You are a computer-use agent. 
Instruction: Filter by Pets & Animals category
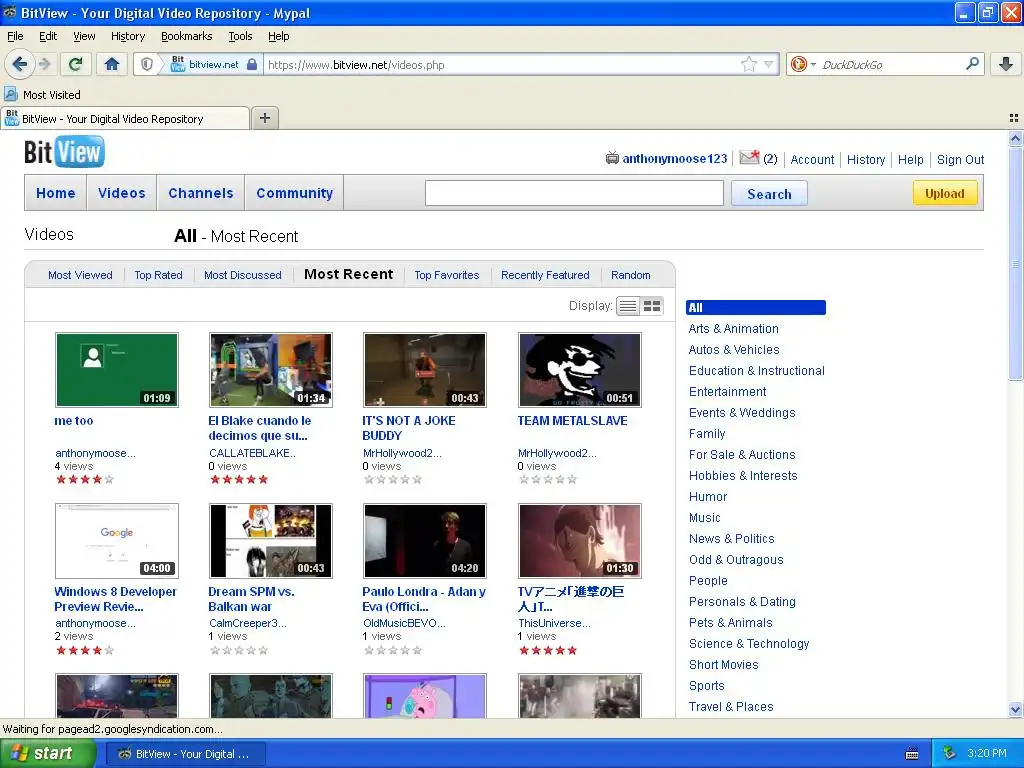click(731, 622)
